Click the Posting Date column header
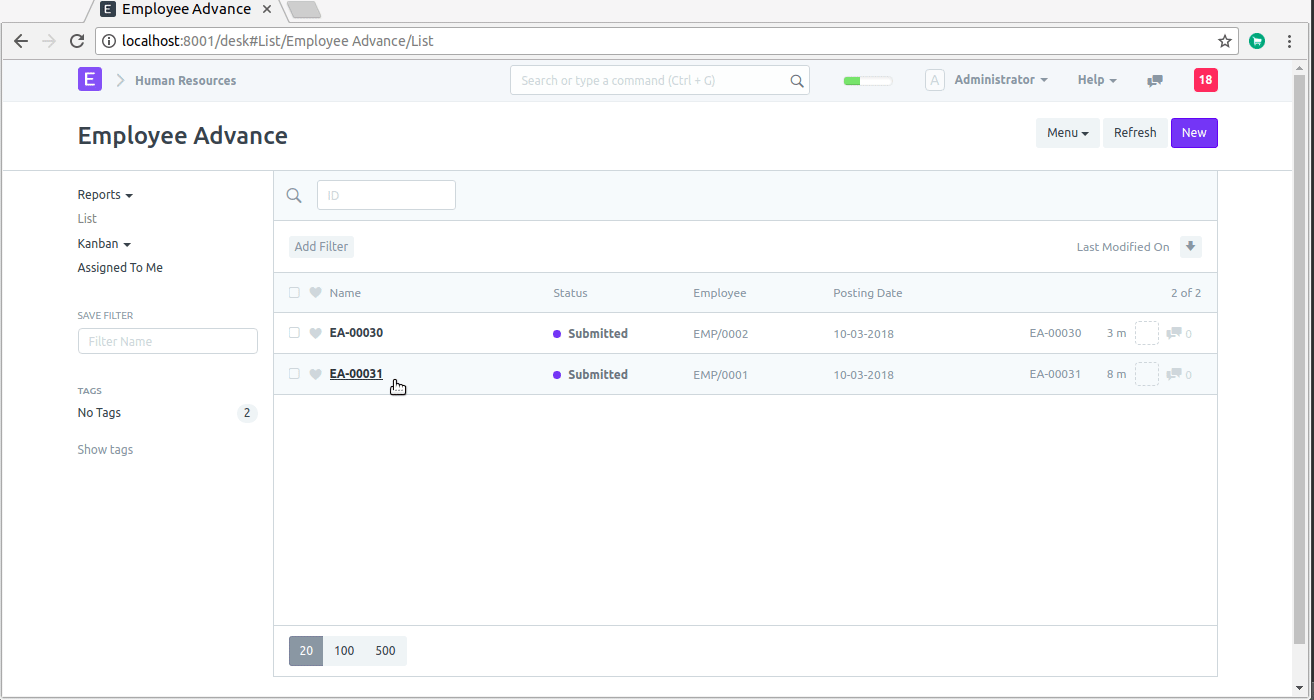The width and height of the screenshot is (1314, 700). coord(868,293)
